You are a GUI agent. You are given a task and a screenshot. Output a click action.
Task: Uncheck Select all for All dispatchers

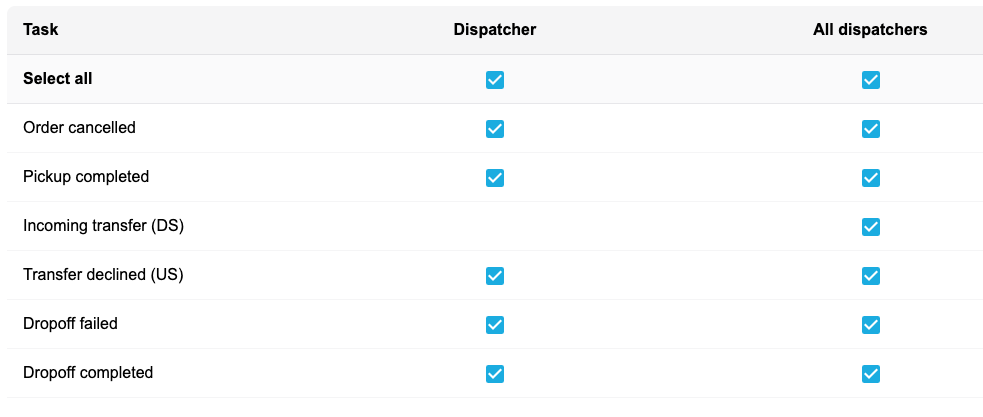[x=870, y=80]
